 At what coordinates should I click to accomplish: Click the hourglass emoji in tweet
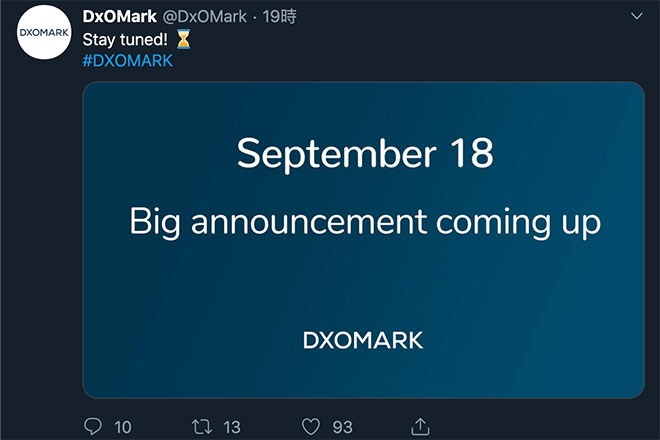[x=184, y=39]
